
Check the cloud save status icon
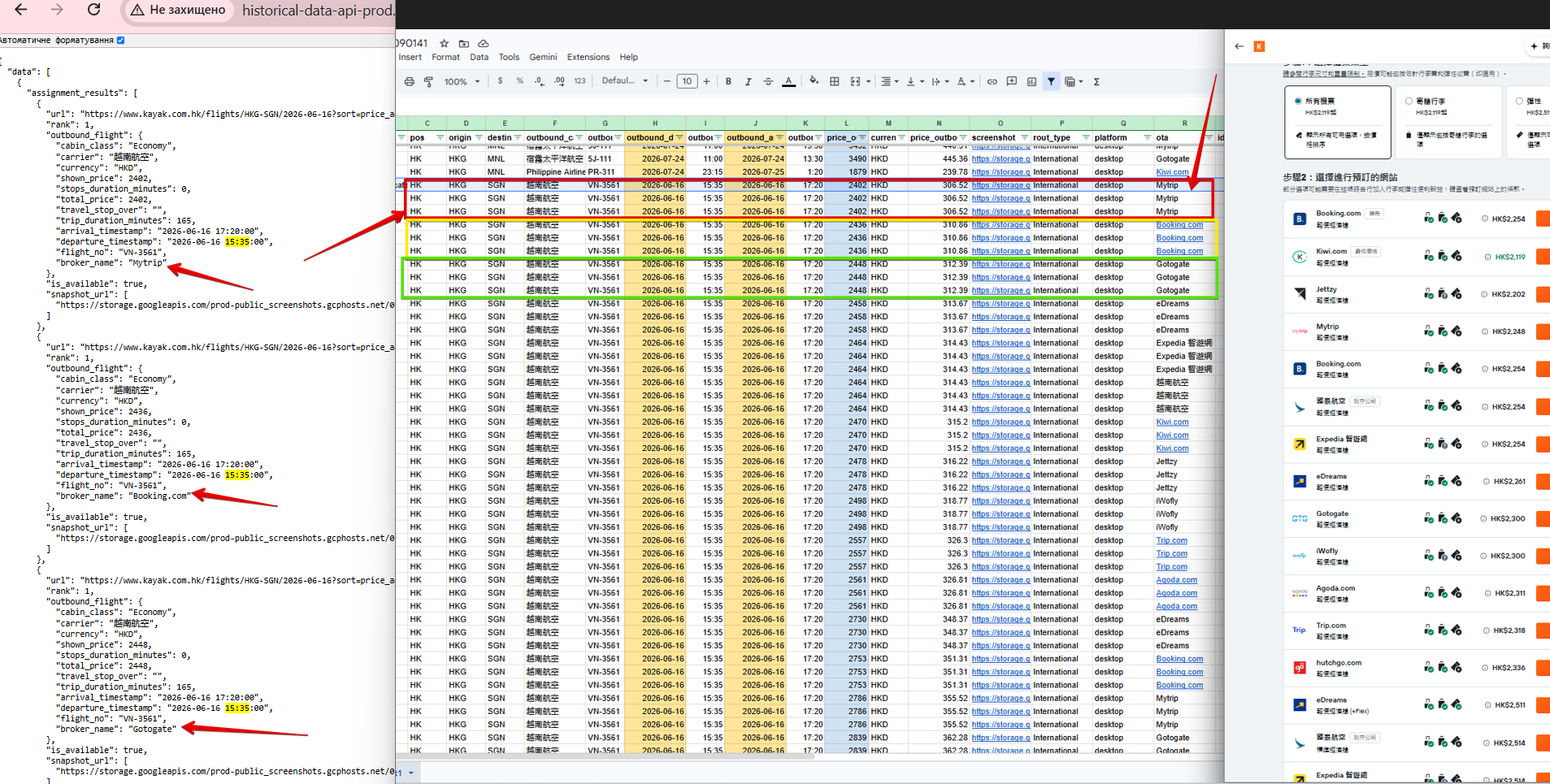483,43
